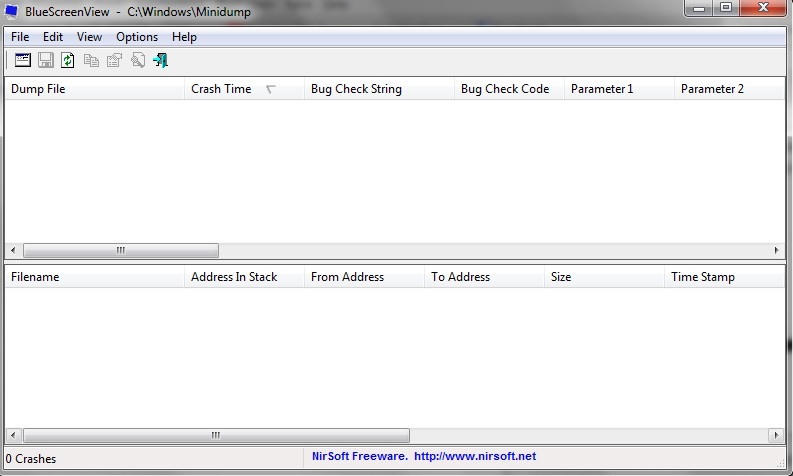This screenshot has width=793, height=476.
Task: Click the '0 Crashes' status bar text
Action: pyautogui.click(x=31, y=459)
